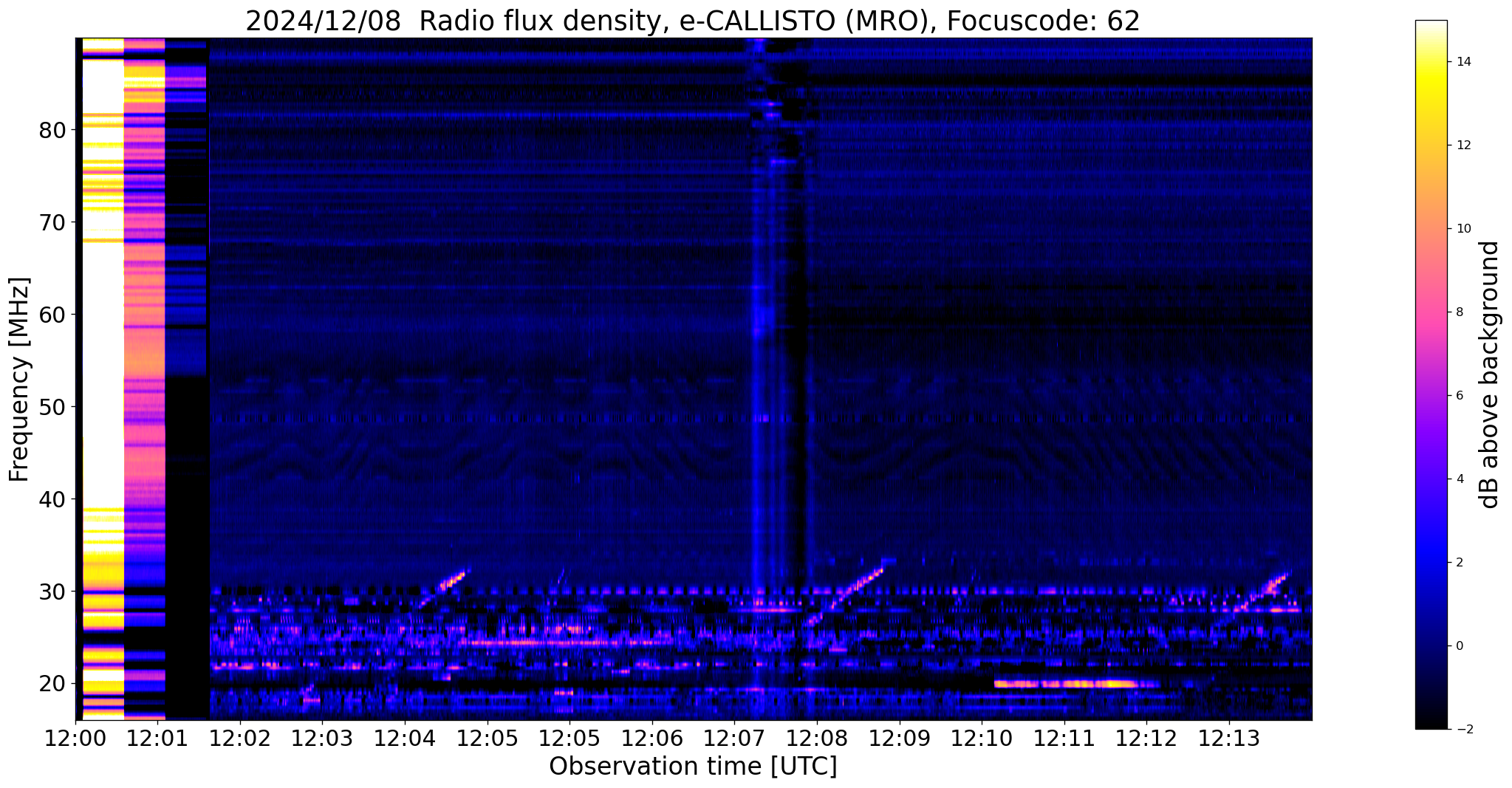Click the 12:10 time tick label

pyautogui.click(x=982, y=739)
